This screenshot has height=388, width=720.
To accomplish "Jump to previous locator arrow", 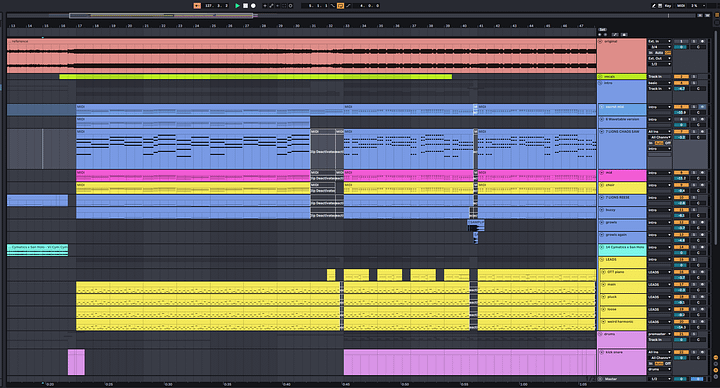I will (x=600, y=34).
